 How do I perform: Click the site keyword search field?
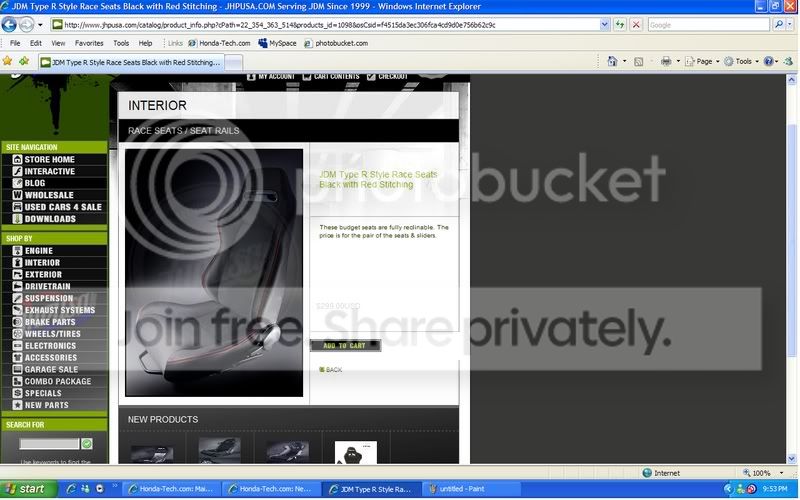point(49,444)
